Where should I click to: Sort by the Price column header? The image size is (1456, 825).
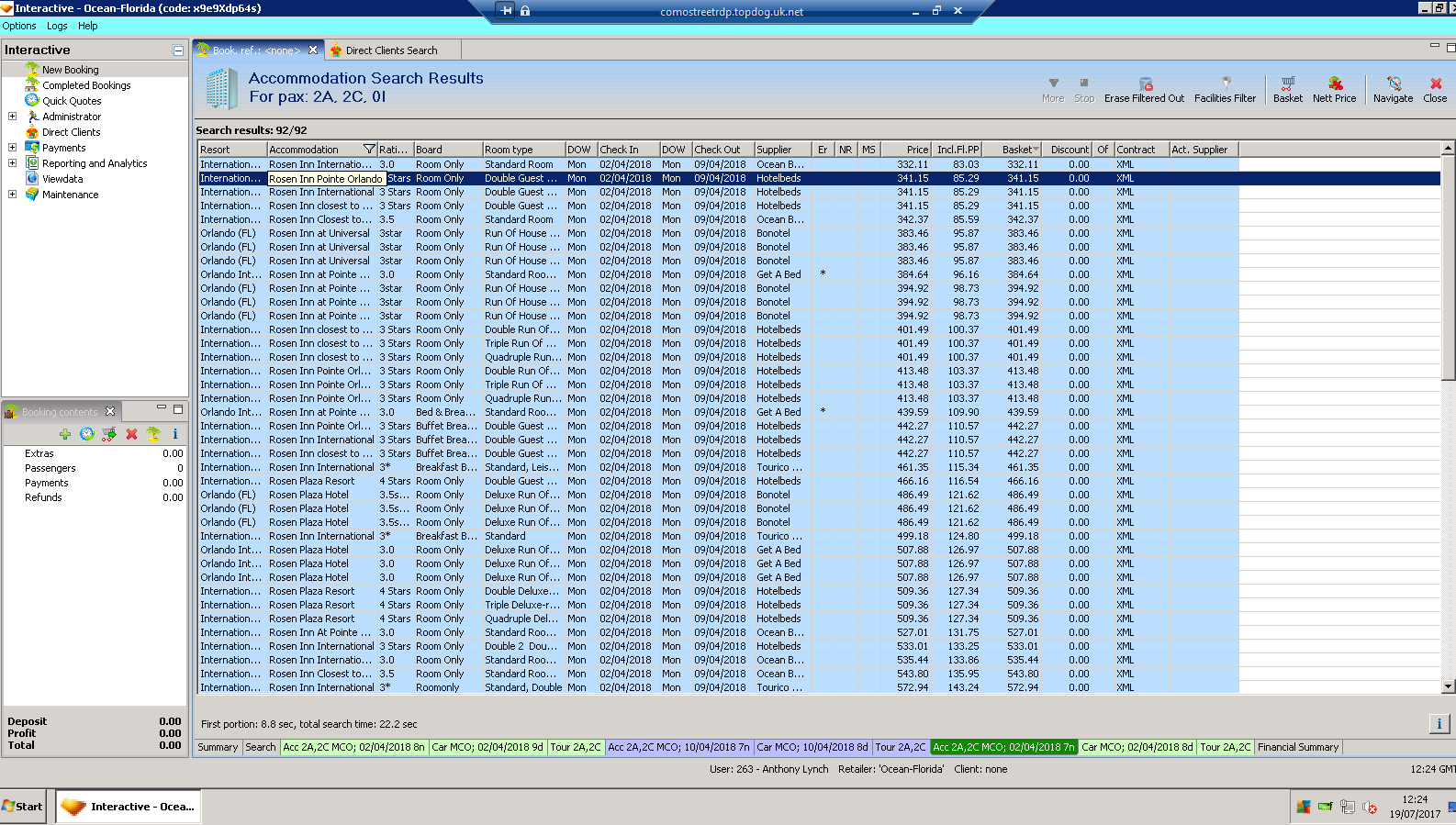[x=905, y=150]
